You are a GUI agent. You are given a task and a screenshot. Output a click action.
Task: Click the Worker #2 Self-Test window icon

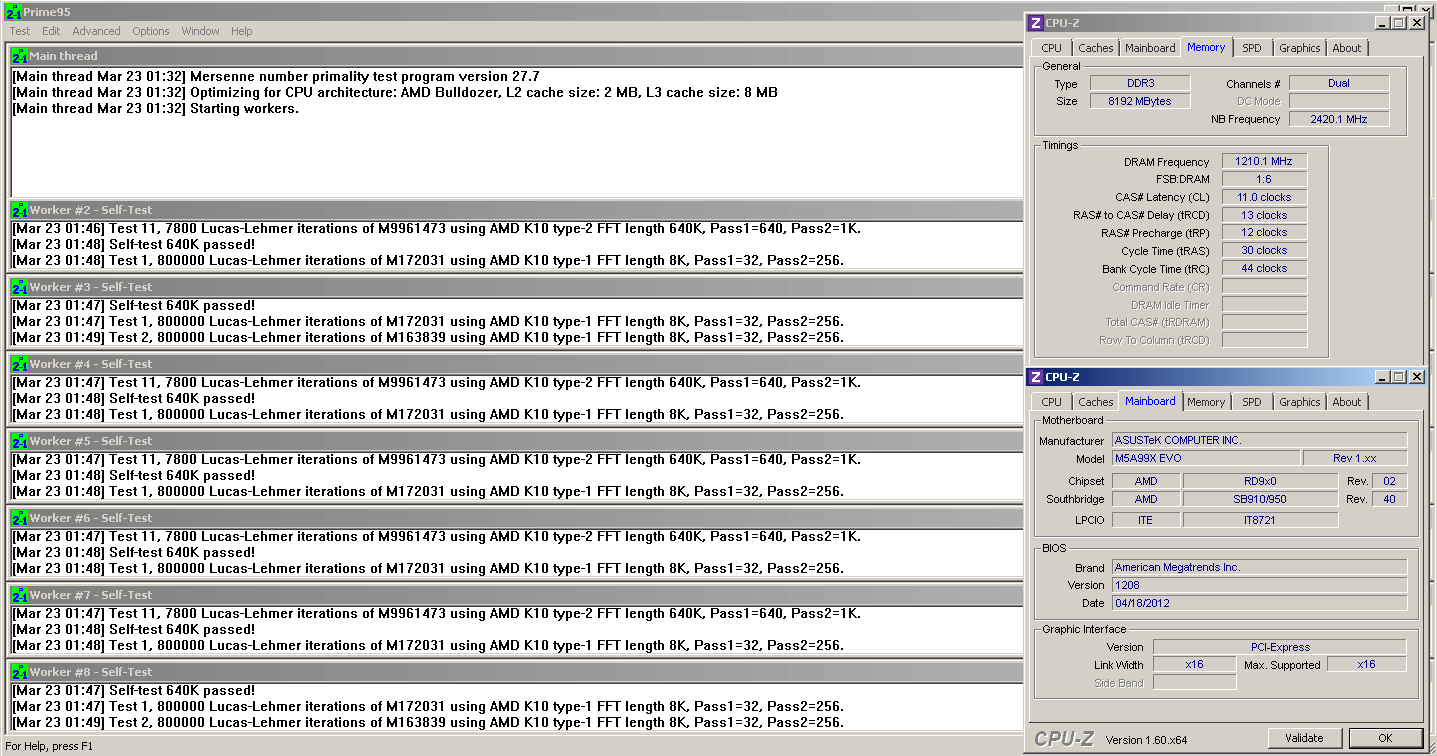pyautogui.click(x=18, y=210)
